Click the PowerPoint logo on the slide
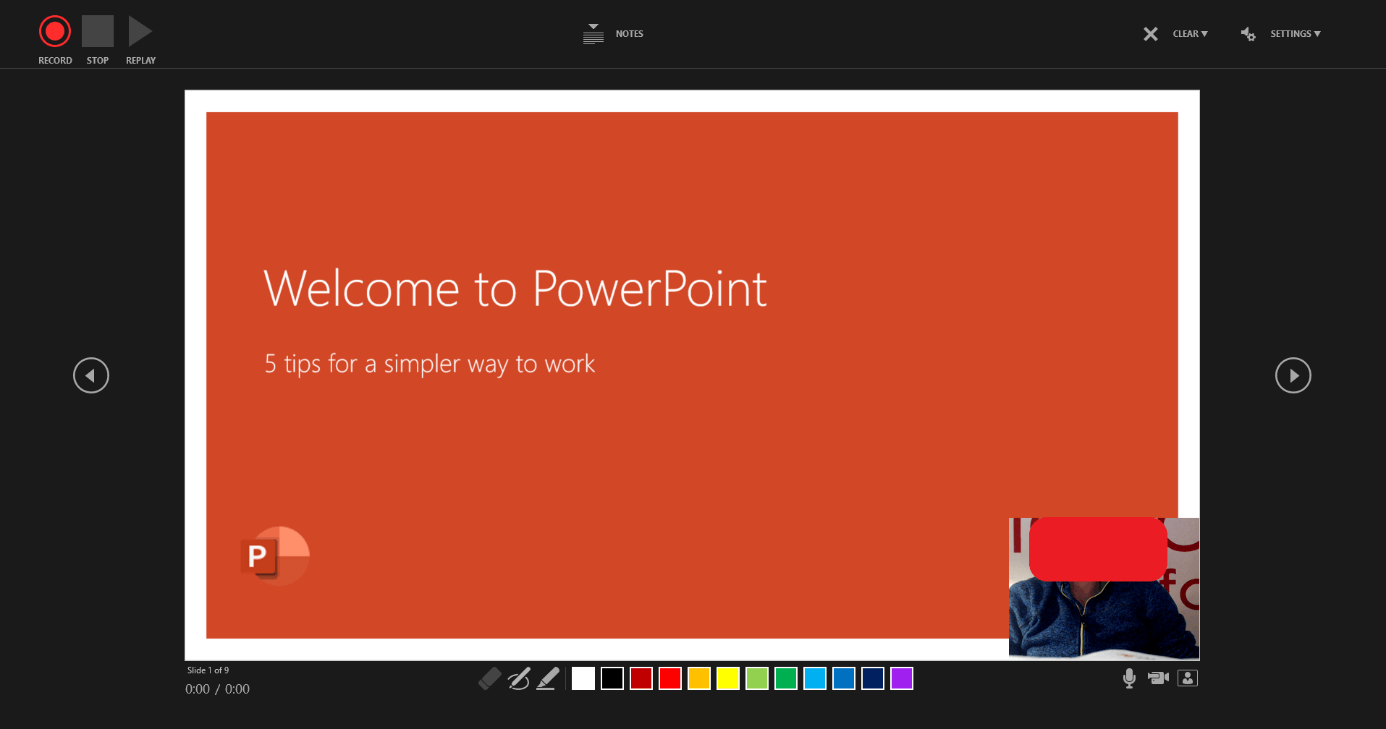 coord(276,555)
